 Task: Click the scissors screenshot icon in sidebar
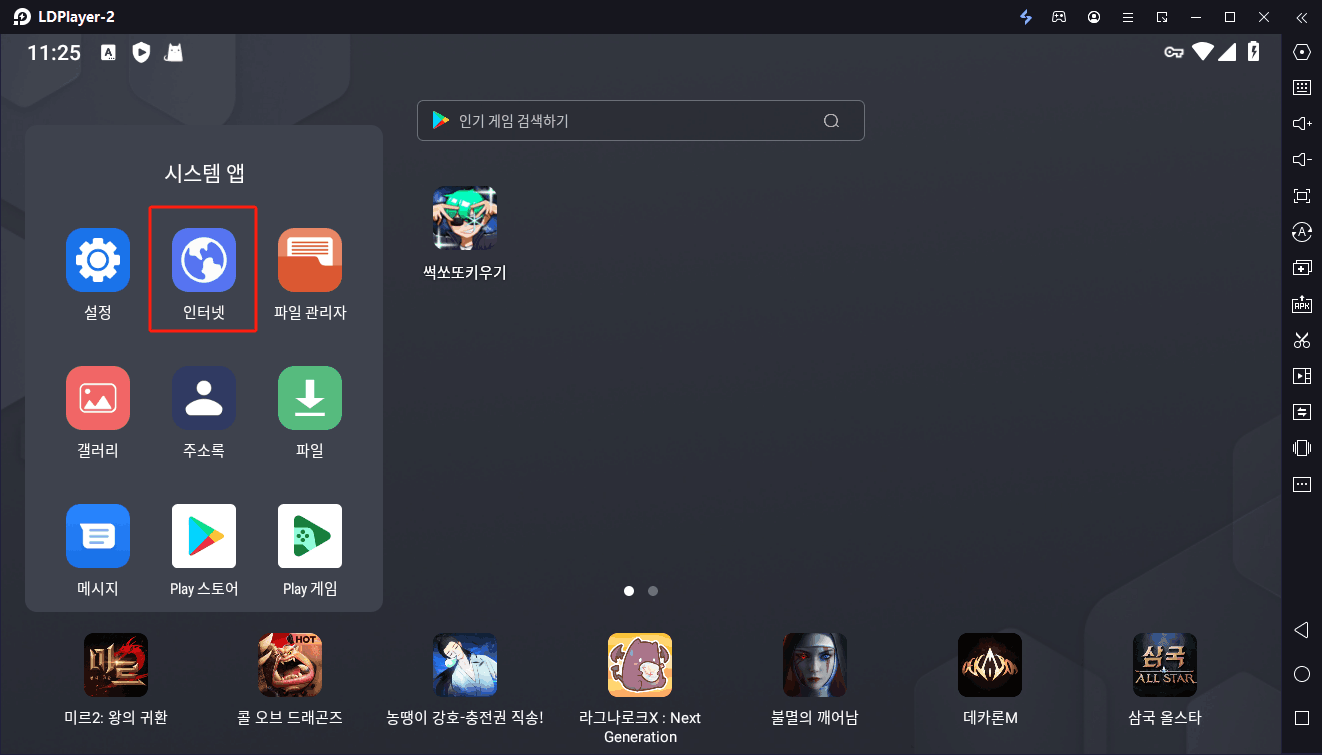pos(1302,340)
